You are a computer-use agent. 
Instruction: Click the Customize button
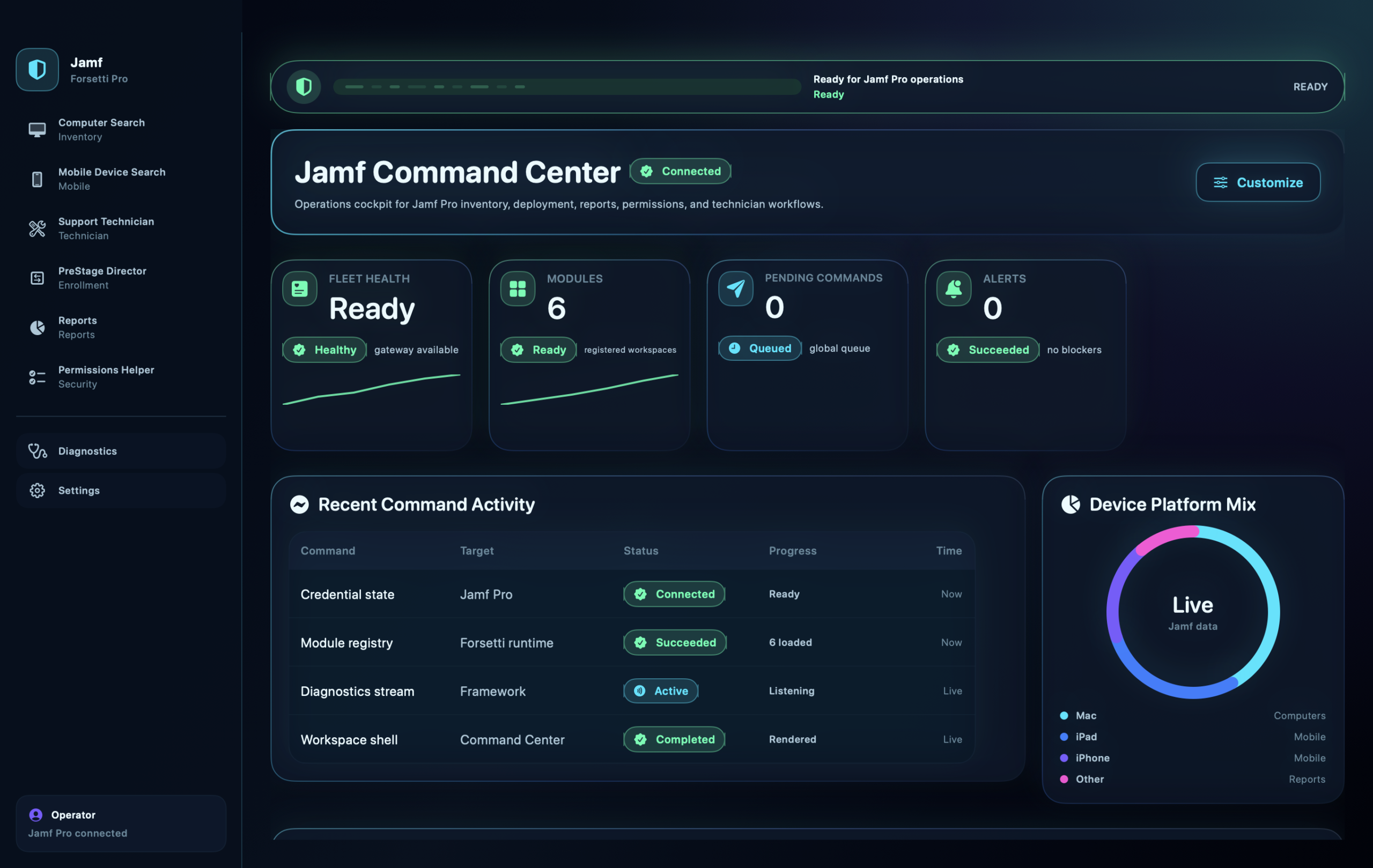click(1258, 182)
